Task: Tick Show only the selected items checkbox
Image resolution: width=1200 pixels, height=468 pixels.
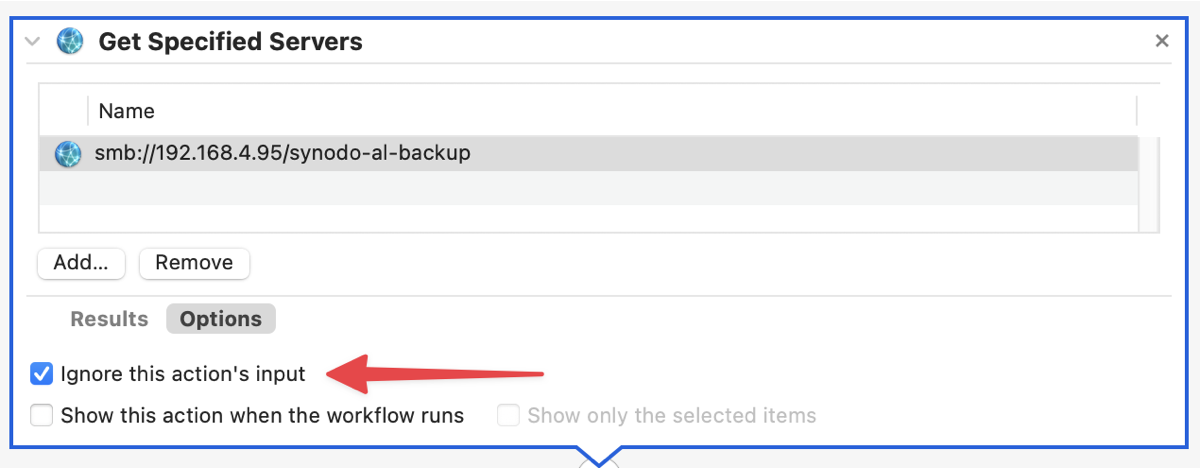Action: tap(508, 415)
